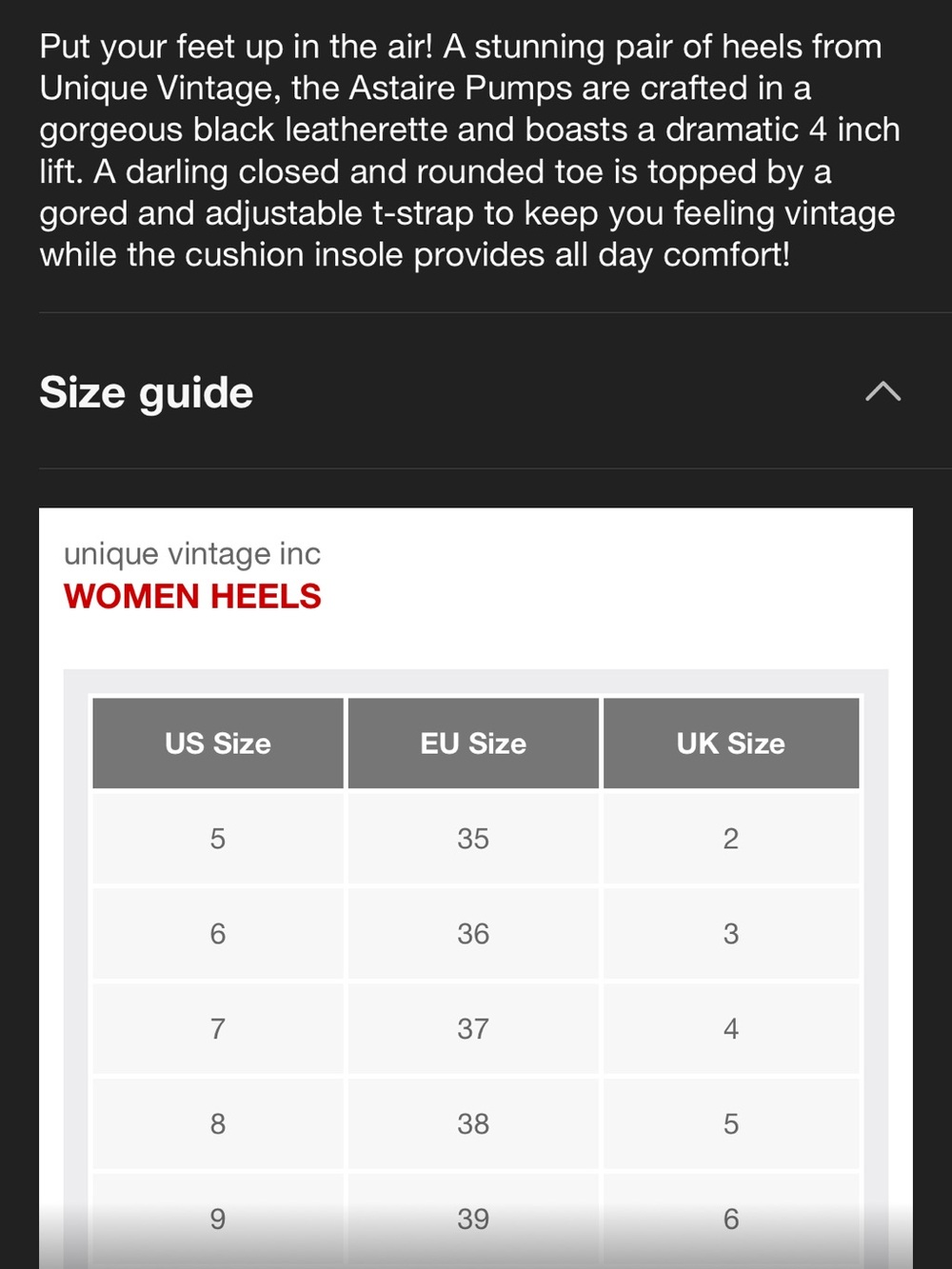Click the unique vintage inc brand text

click(x=192, y=554)
